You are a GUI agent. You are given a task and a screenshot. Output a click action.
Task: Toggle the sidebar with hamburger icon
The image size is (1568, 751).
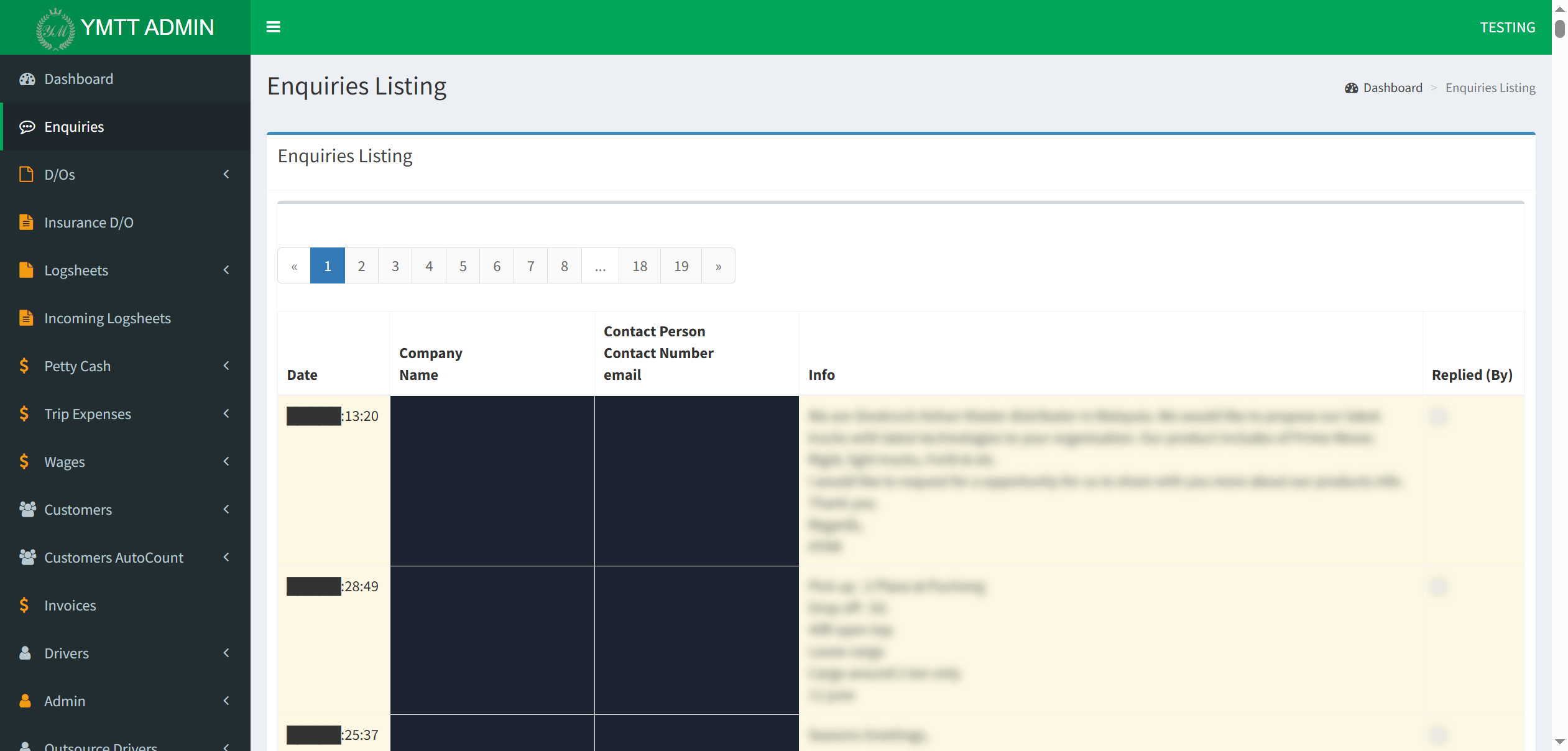pos(274,27)
